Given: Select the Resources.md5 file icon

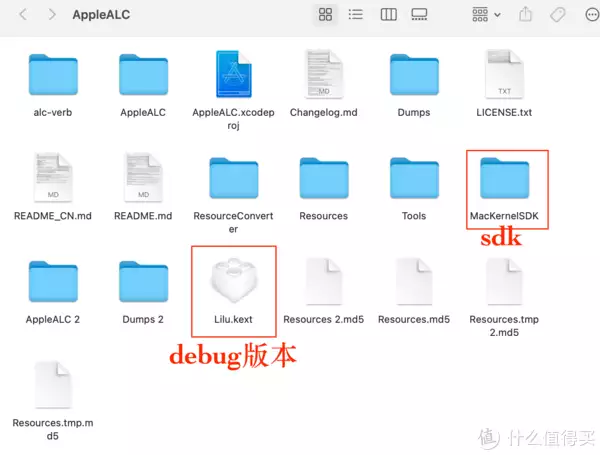Looking at the screenshot, I should (x=414, y=281).
